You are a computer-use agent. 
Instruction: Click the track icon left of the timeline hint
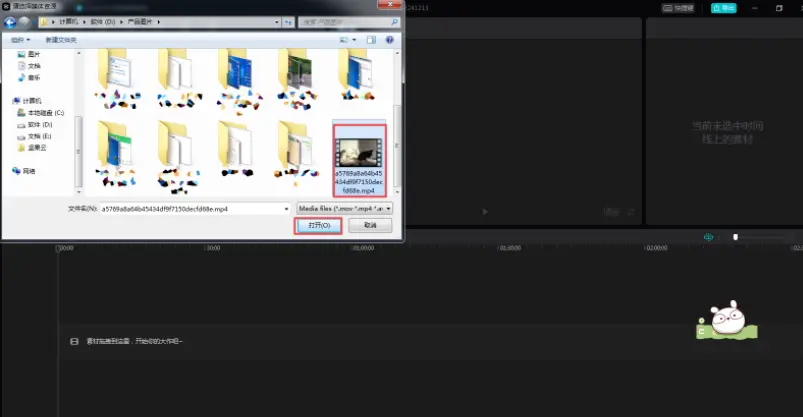point(74,341)
